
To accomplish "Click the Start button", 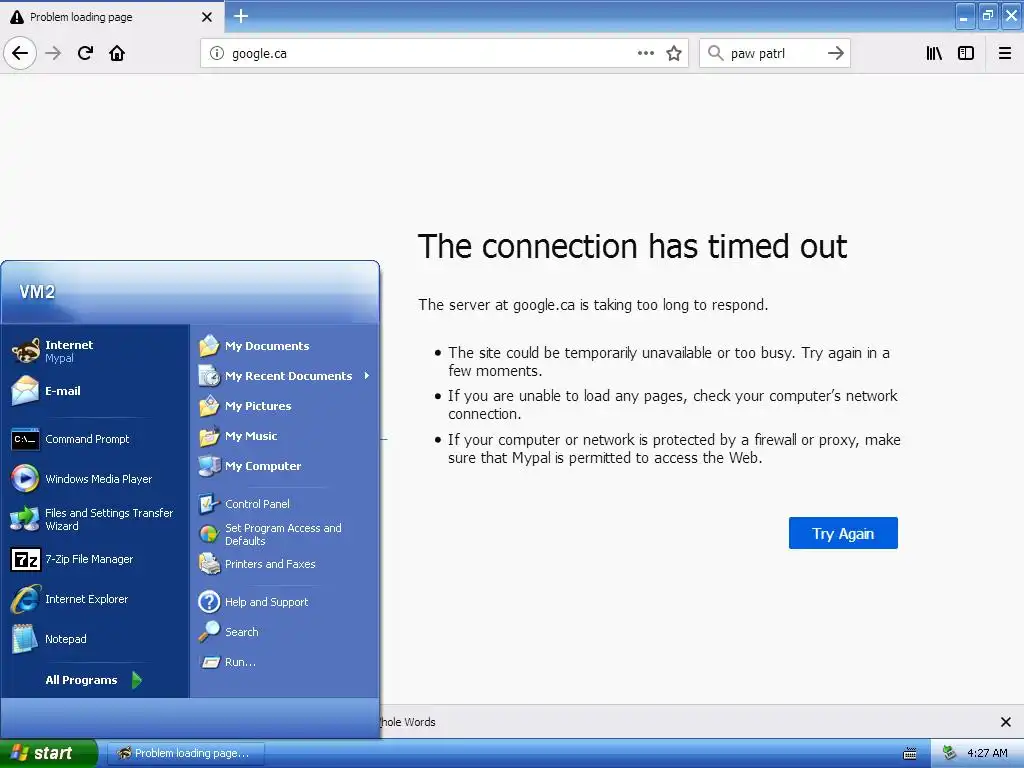I will click(48, 753).
